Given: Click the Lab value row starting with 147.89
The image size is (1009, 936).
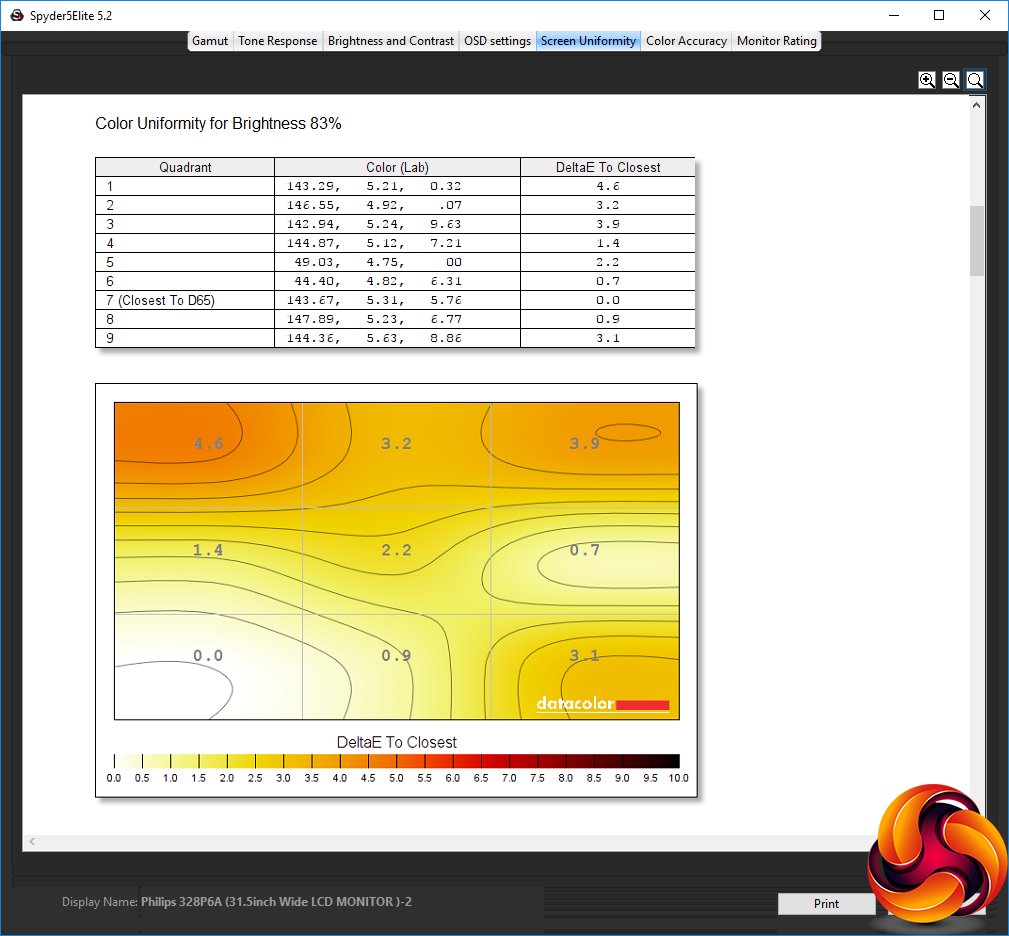Looking at the screenshot, I should click(x=374, y=319).
